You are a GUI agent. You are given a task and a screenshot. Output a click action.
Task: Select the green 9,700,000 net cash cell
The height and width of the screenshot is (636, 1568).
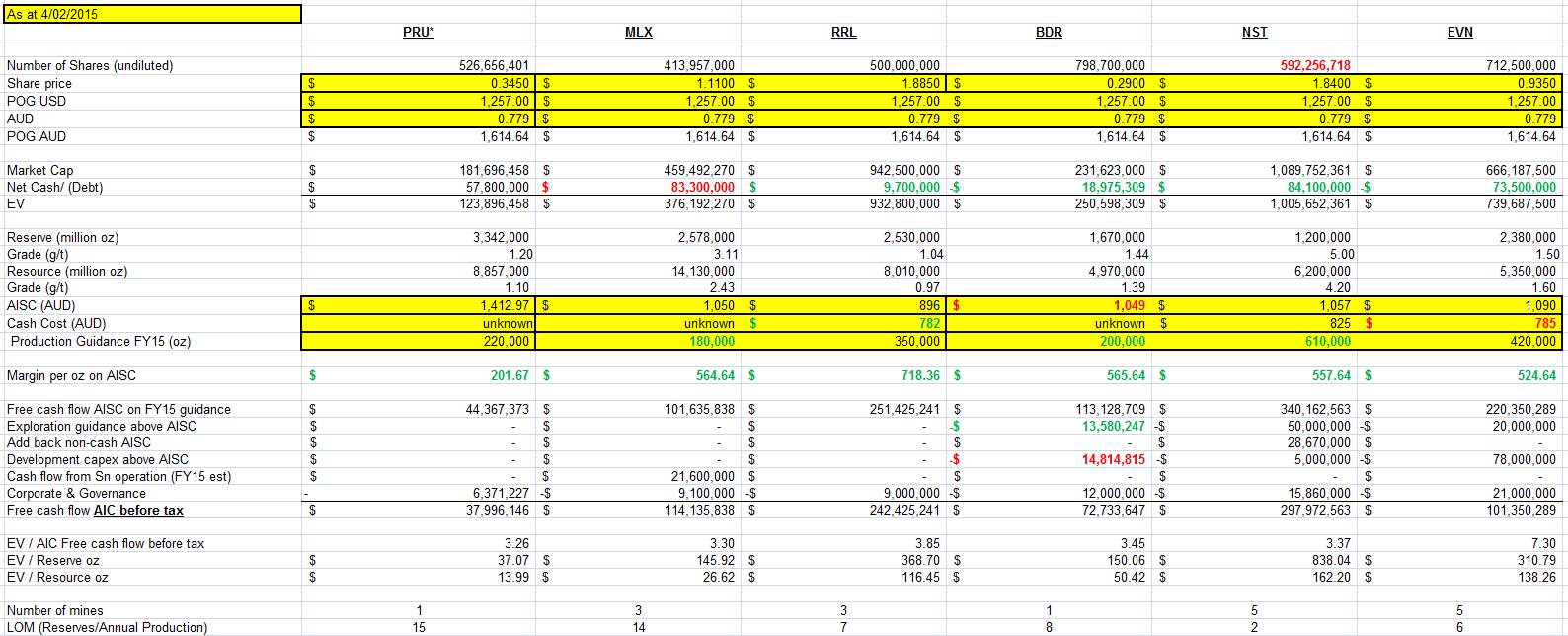[x=911, y=188]
